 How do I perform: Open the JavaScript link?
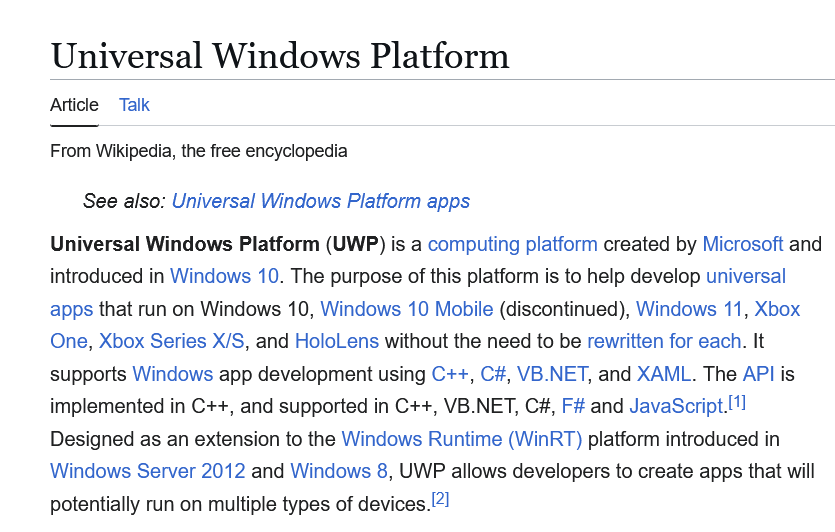pyautogui.click(x=675, y=406)
